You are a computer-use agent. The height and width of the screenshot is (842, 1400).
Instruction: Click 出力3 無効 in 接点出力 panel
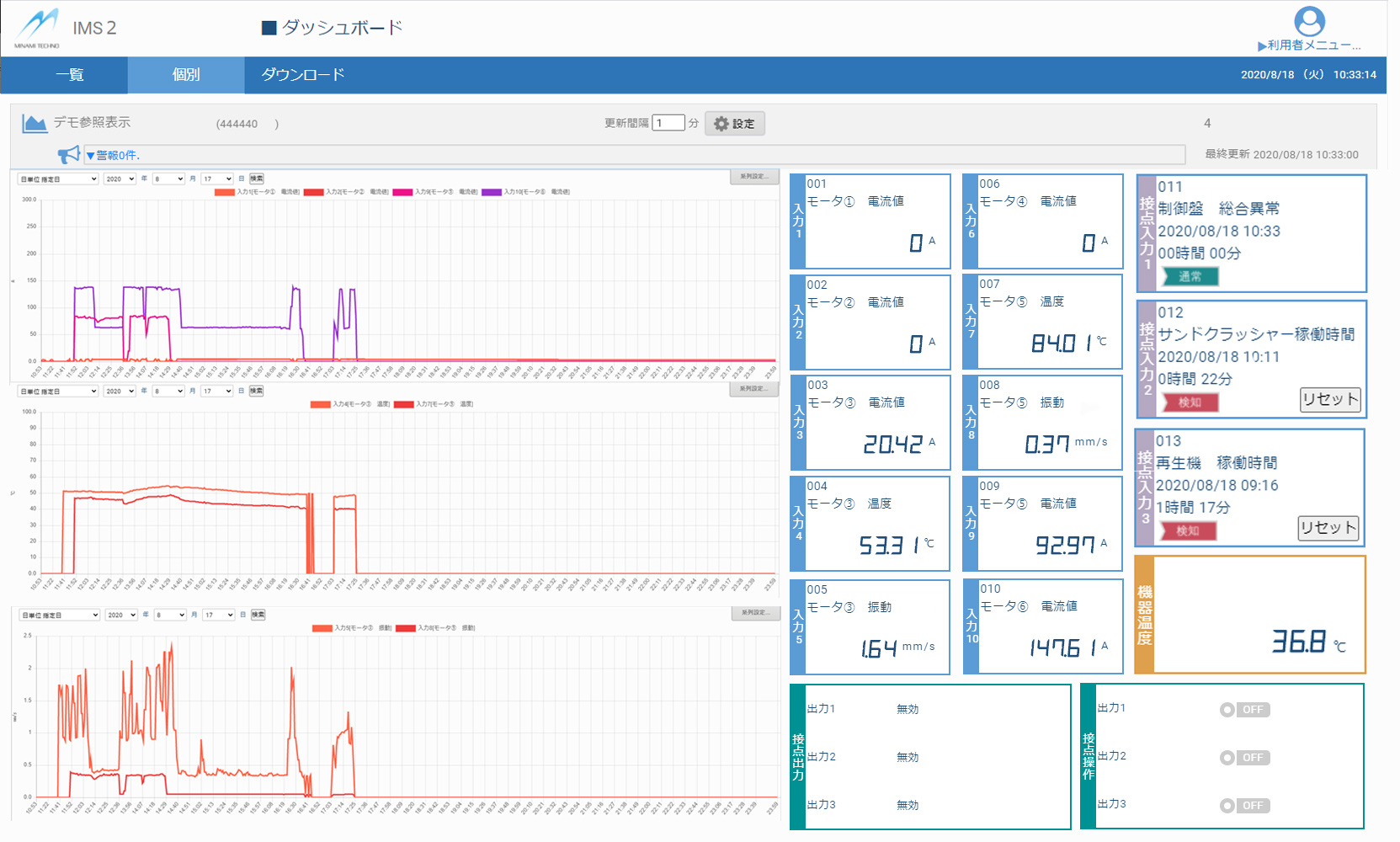(x=863, y=805)
